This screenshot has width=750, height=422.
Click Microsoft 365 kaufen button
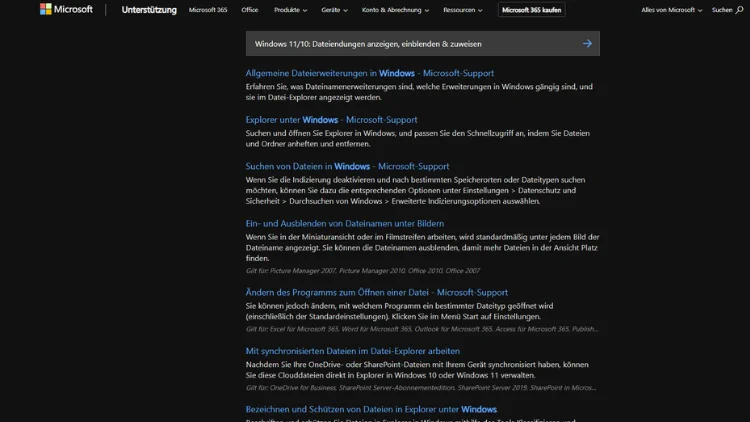pos(531,10)
